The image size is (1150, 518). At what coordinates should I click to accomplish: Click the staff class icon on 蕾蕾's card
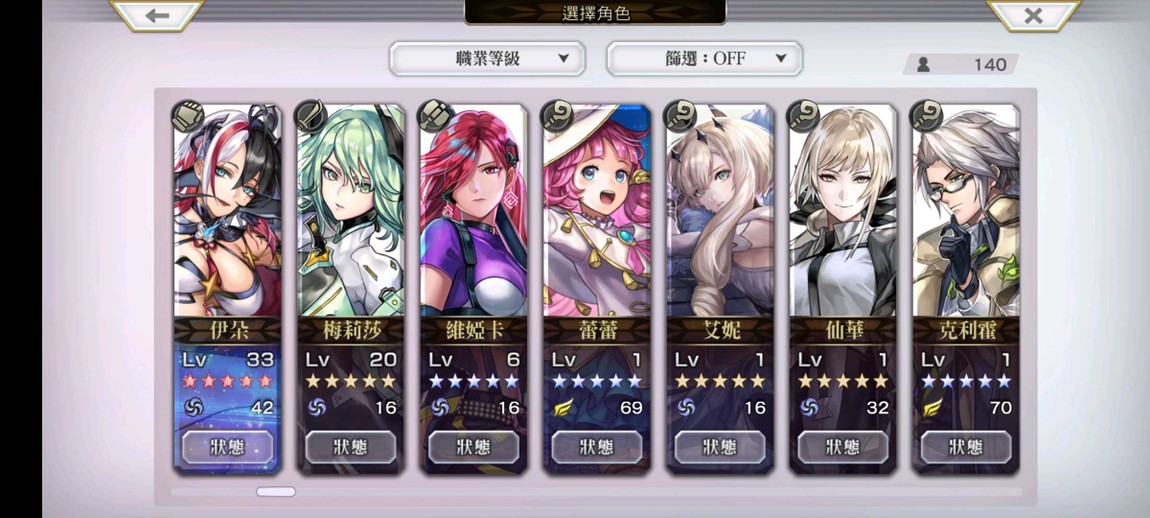[x=557, y=116]
